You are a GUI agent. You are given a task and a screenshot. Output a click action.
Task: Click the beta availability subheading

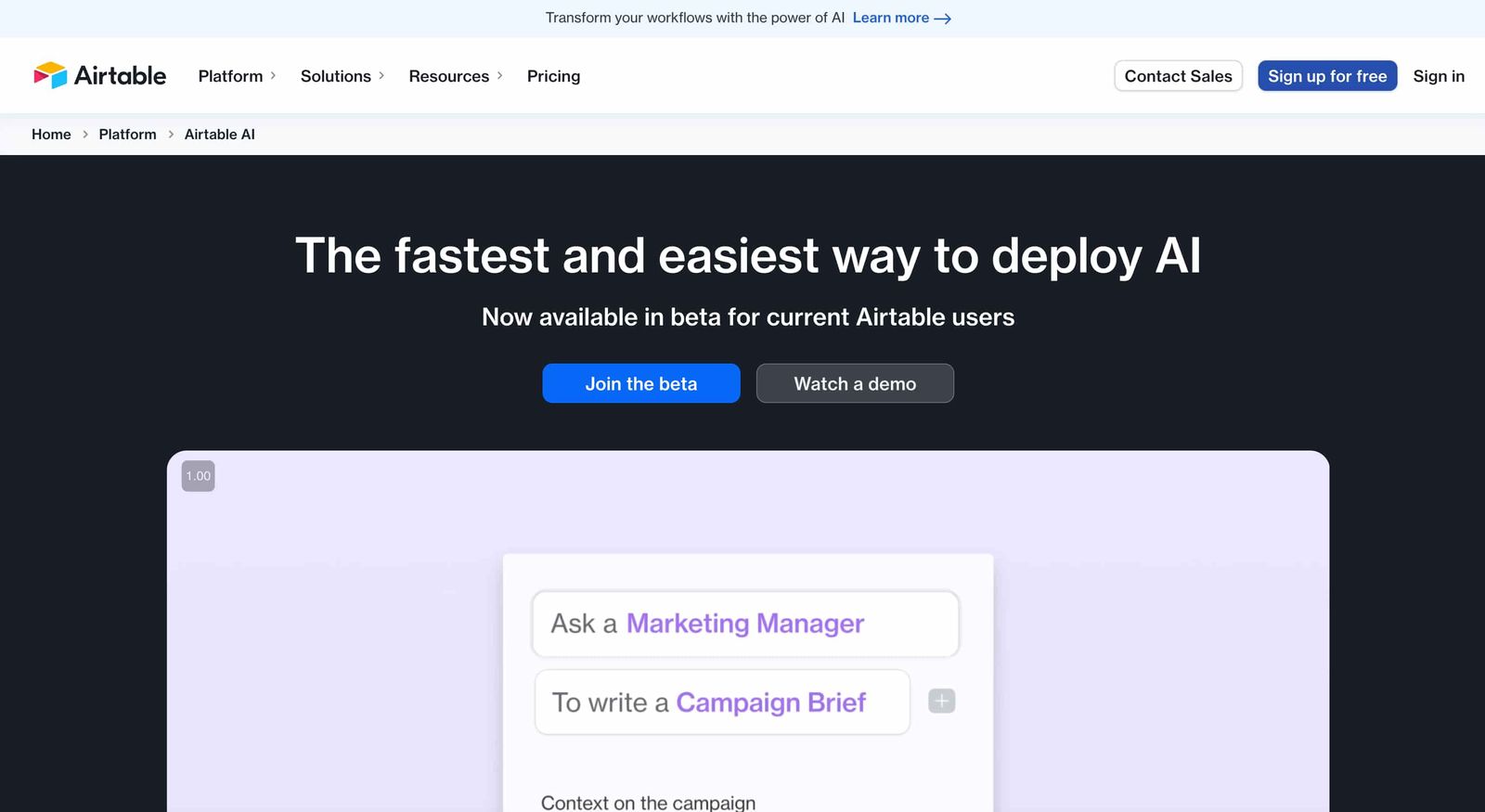tap(748, 317)
